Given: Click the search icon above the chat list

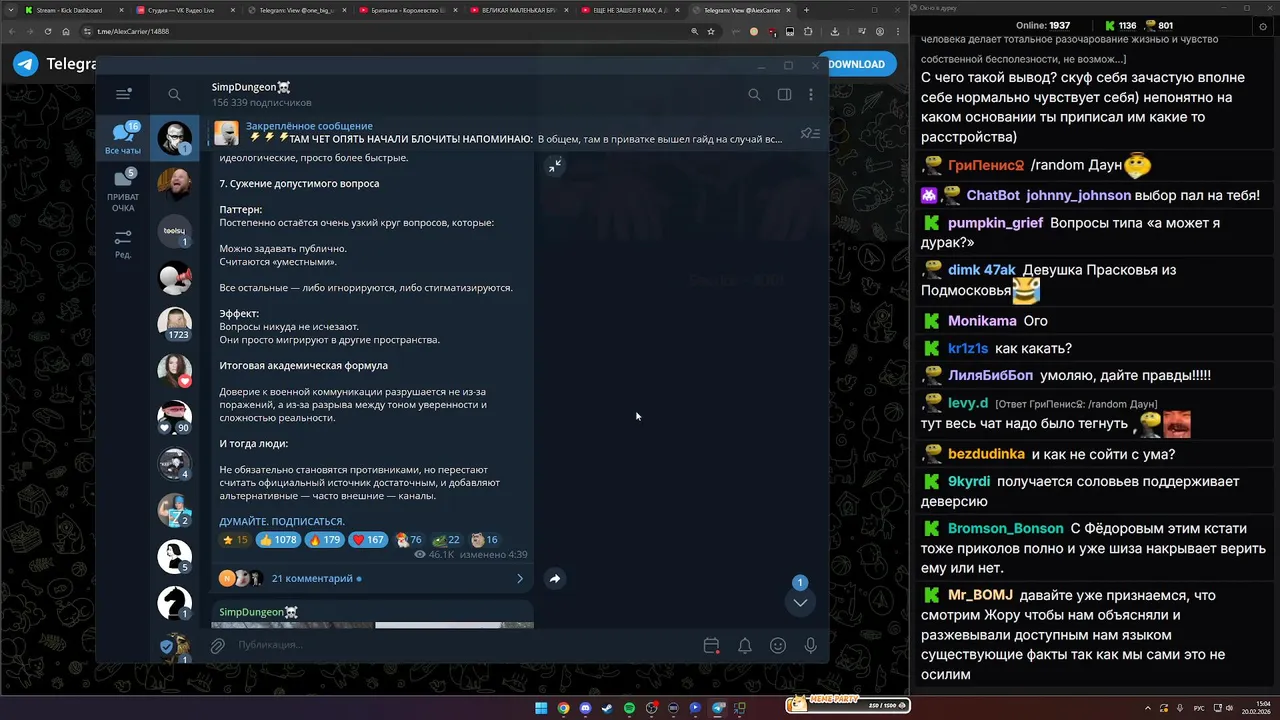Looking at the screenshot, I should pyautogui.click(x=174, y=94).
